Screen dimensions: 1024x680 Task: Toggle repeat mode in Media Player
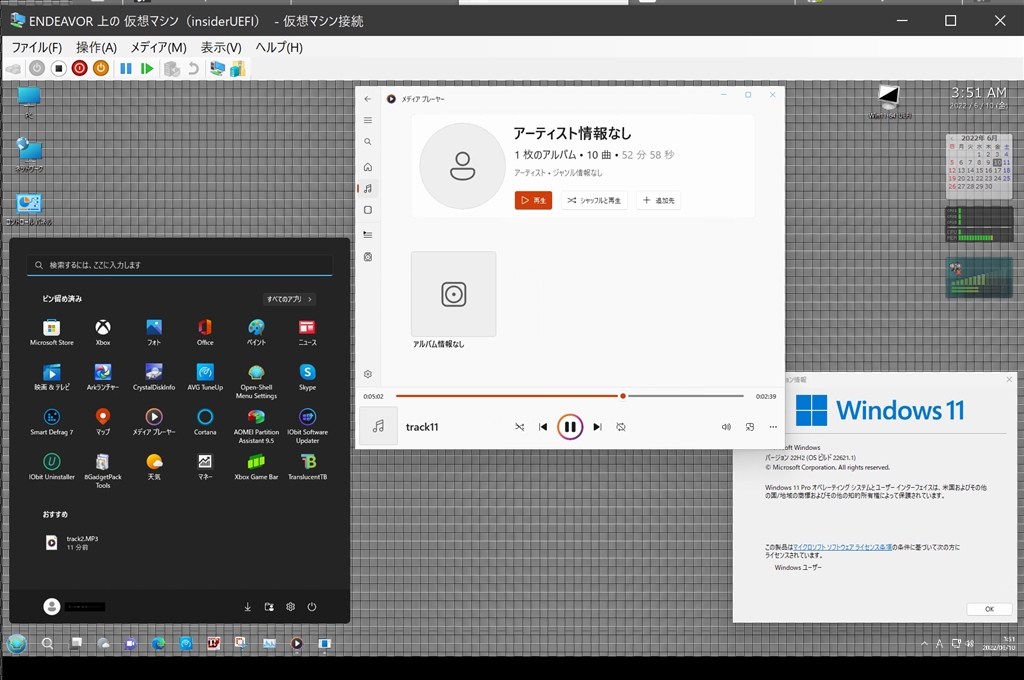(621, 427)
